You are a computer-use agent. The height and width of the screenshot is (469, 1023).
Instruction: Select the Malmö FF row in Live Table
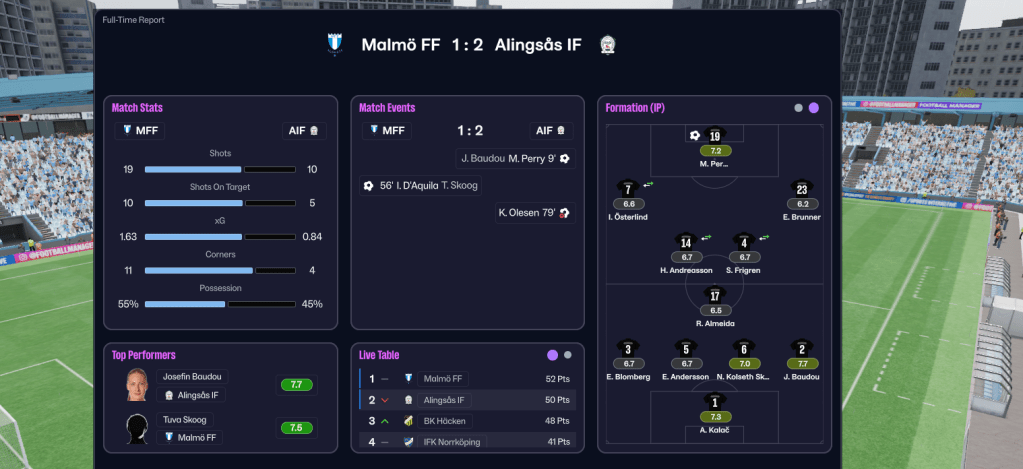click(x=467, y=379)
